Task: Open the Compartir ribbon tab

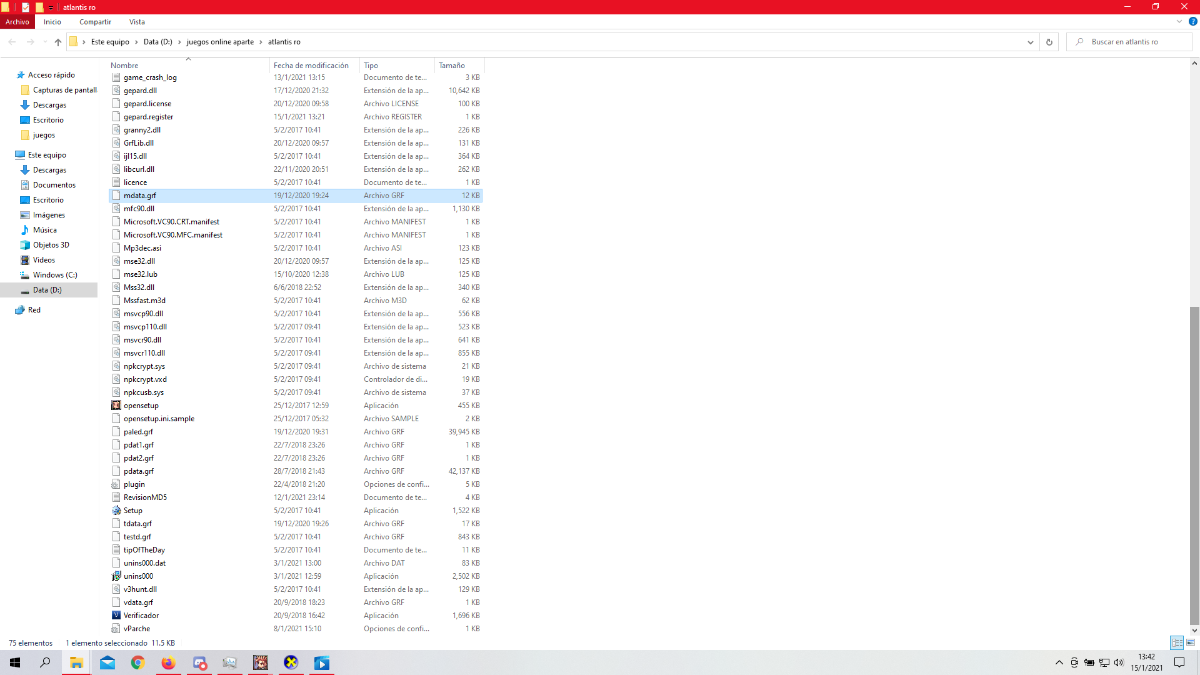Action: coord(95,21)
